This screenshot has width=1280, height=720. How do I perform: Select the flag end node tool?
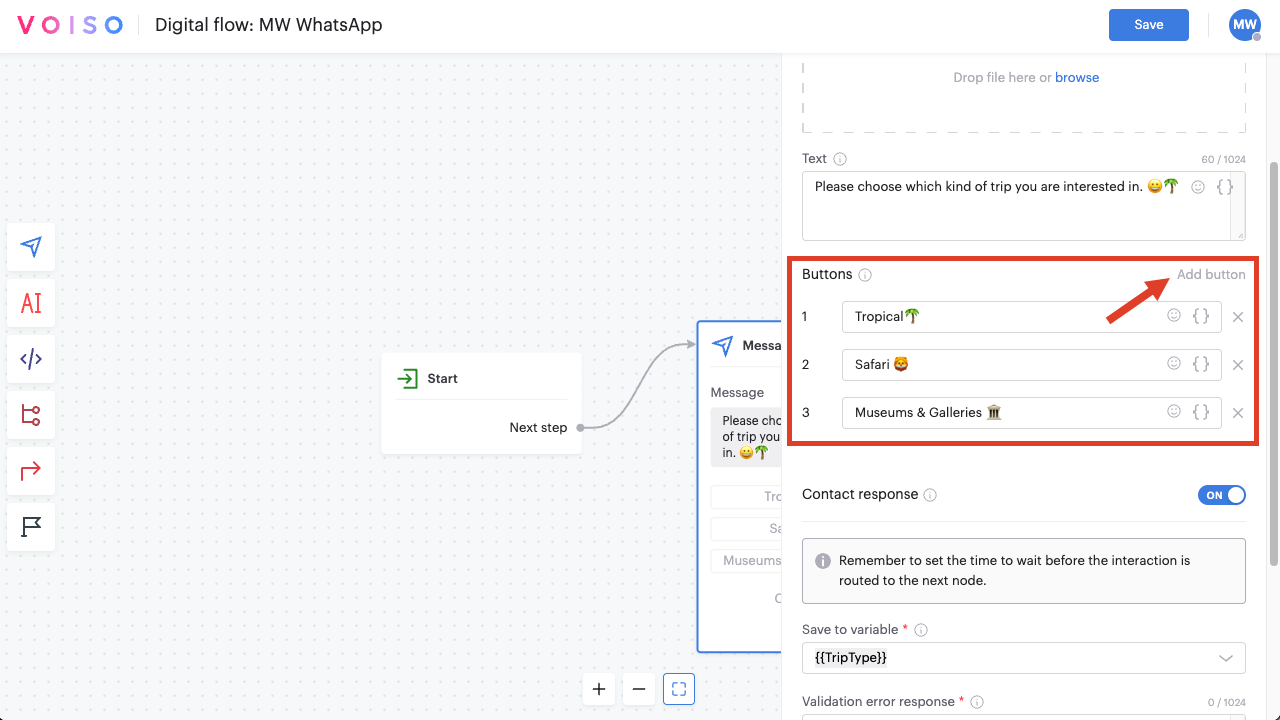31,527
